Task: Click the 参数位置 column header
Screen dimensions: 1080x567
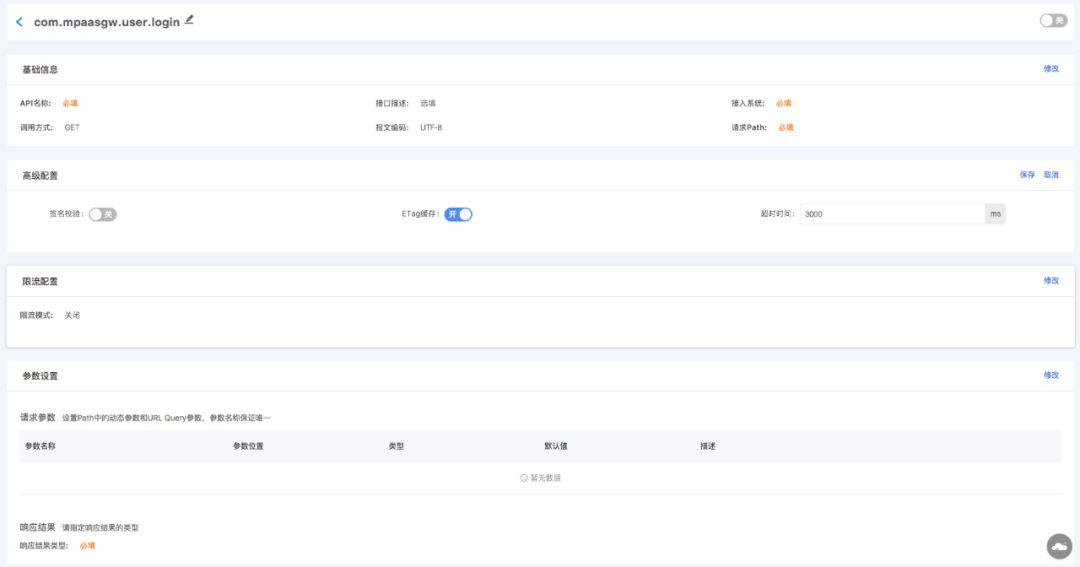Action: 248,446
